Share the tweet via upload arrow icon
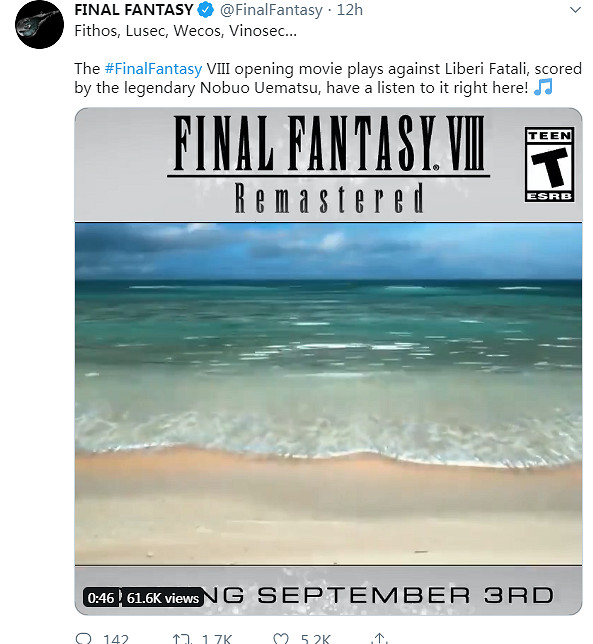The width and height of the screenshot is (593, 644). [379, 639]
